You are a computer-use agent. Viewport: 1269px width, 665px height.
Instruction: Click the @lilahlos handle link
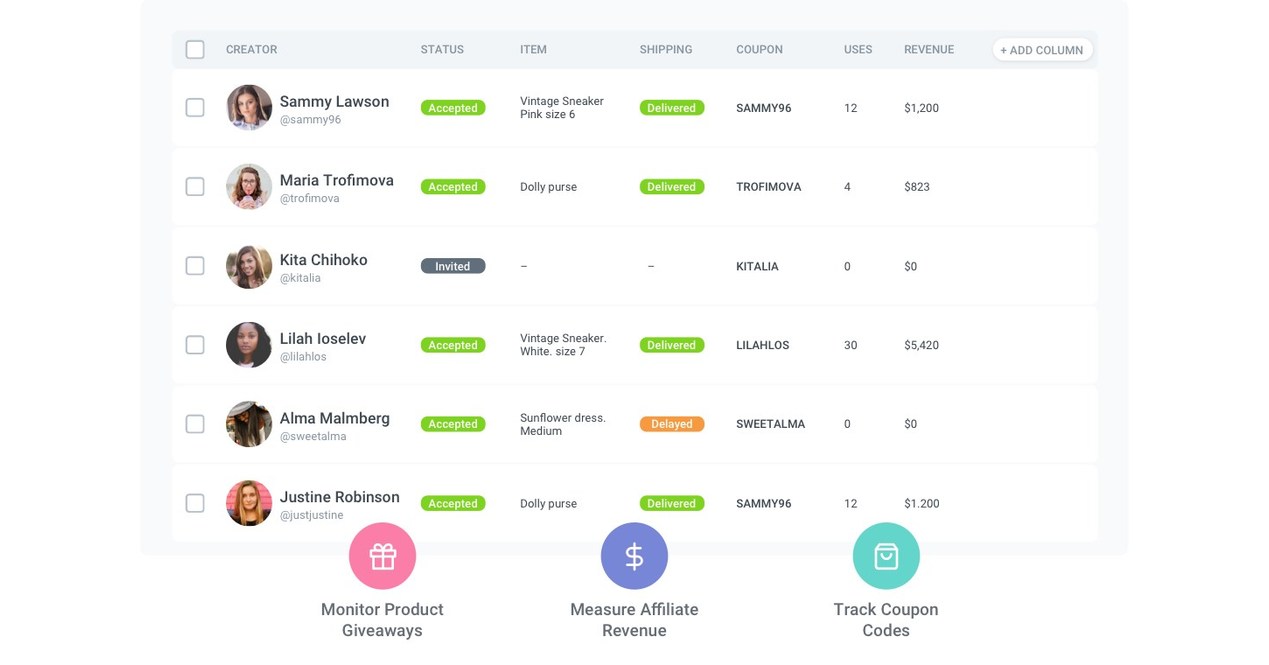(x=303, y=356)
